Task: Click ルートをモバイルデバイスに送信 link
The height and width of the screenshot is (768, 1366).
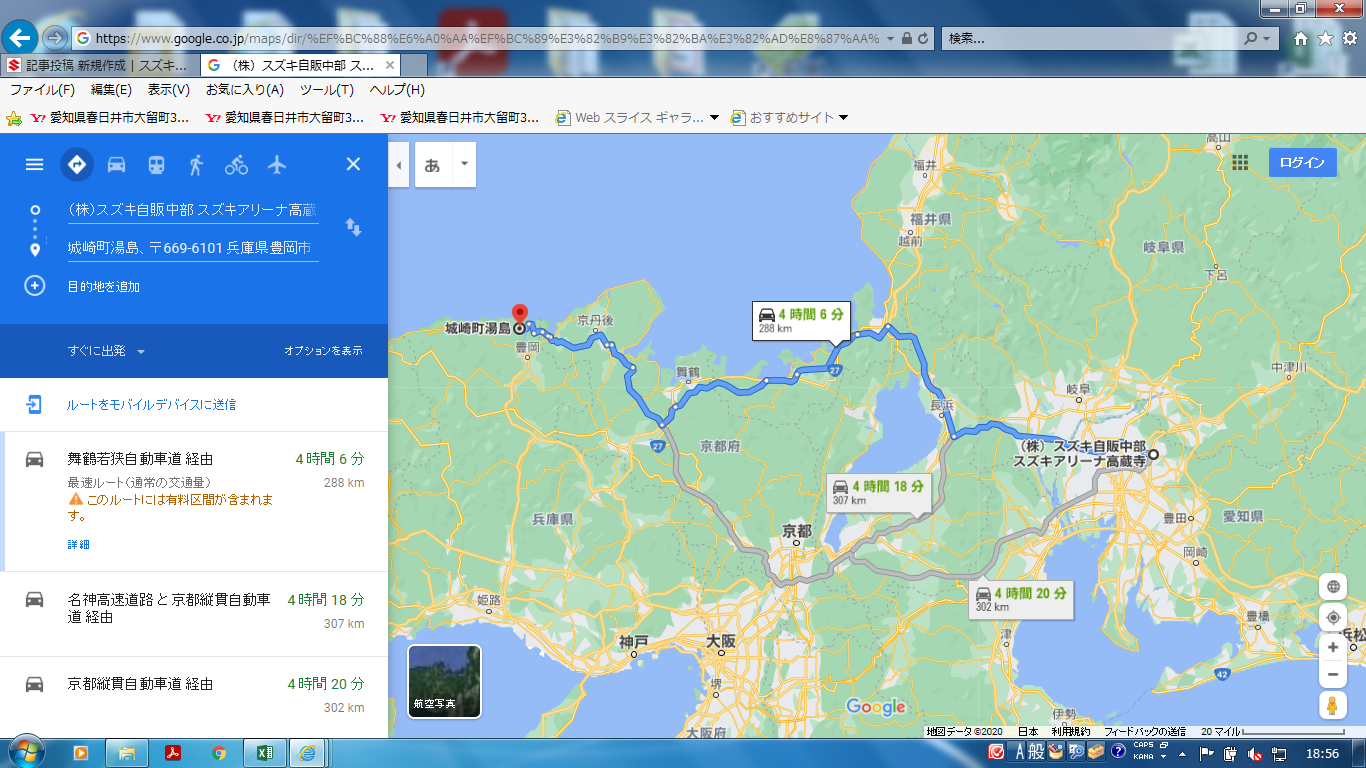Action: tap(151, 405)
